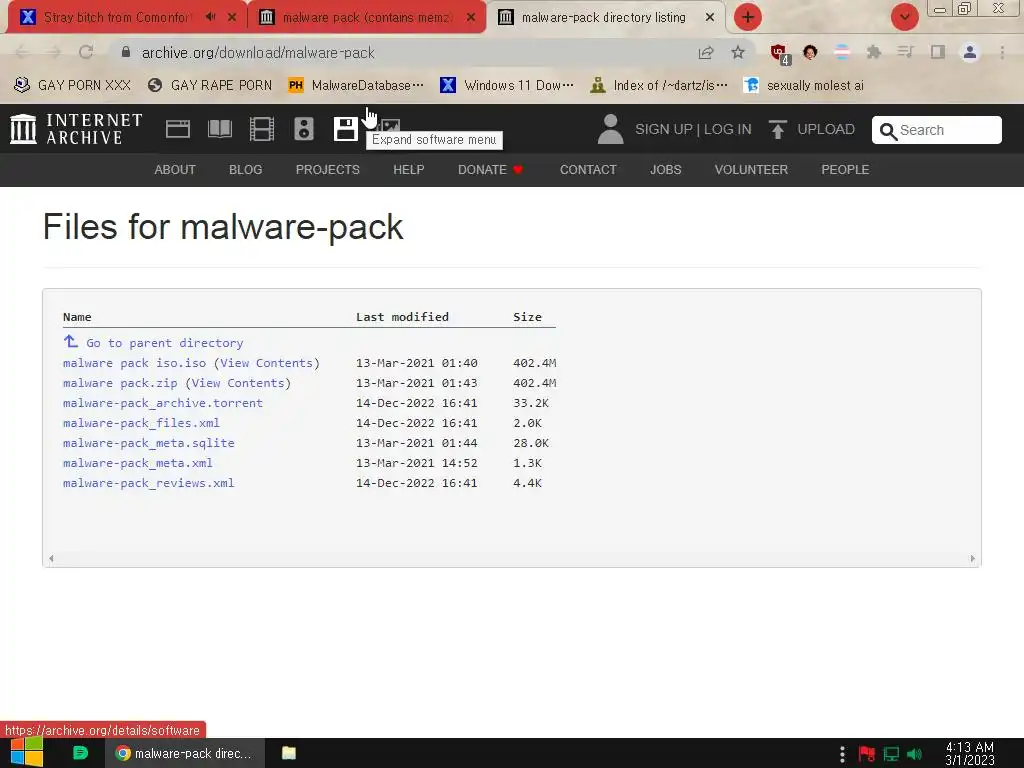Open the CONTACT menu item
Viewport: 1024px width, 768px height.
[x=588, y=170]
